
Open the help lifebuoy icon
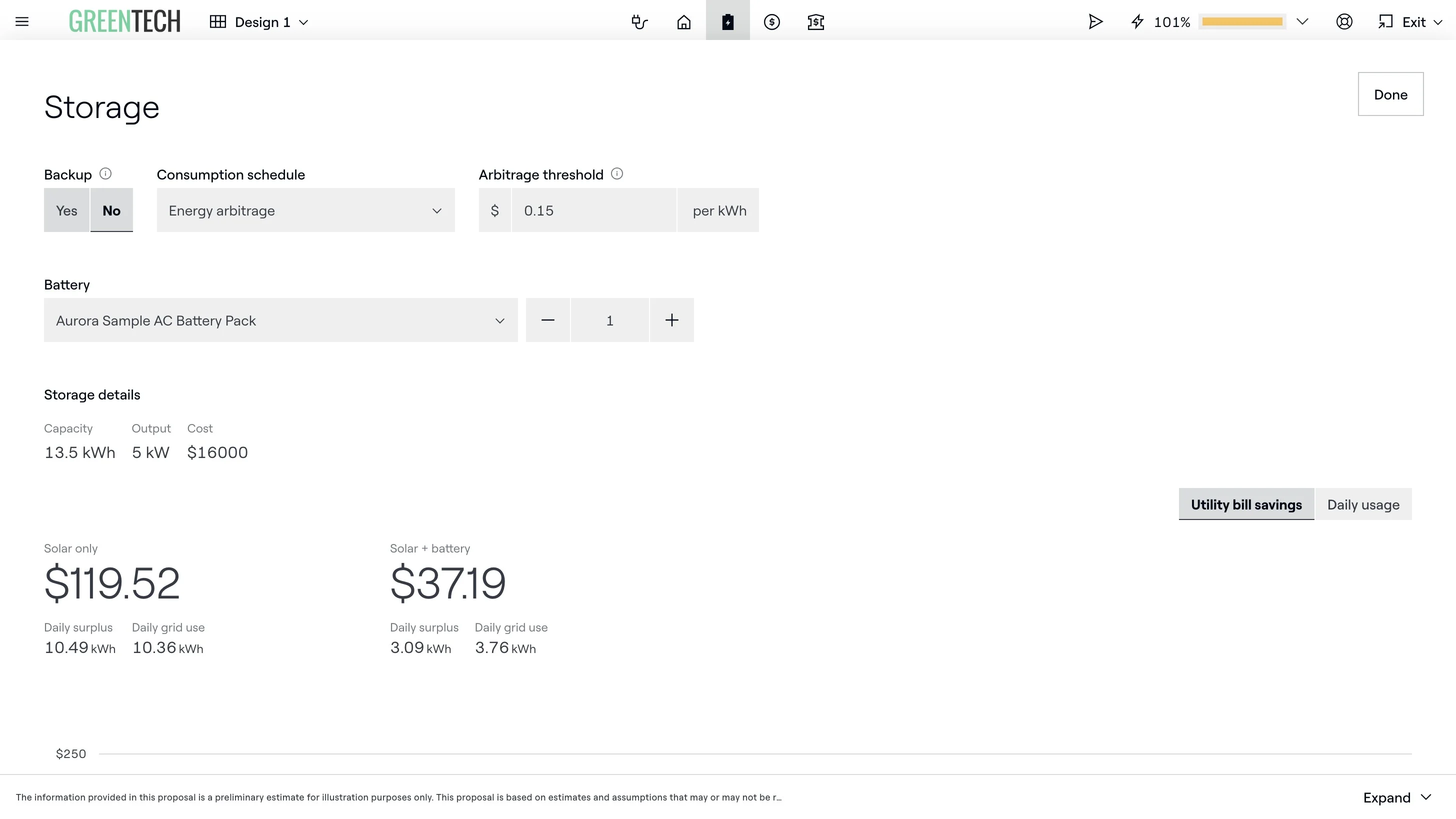tap(1344, 22)
